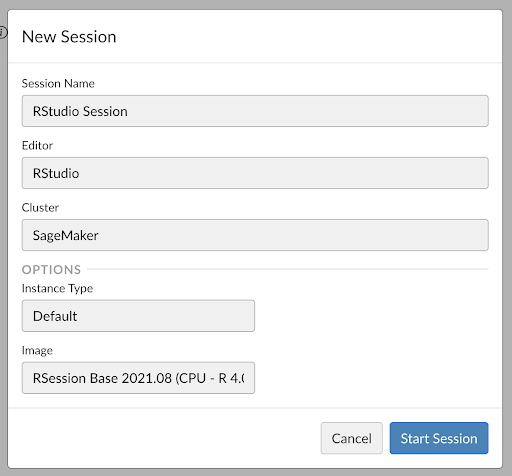Click the Session Name label

coord(58,83)
